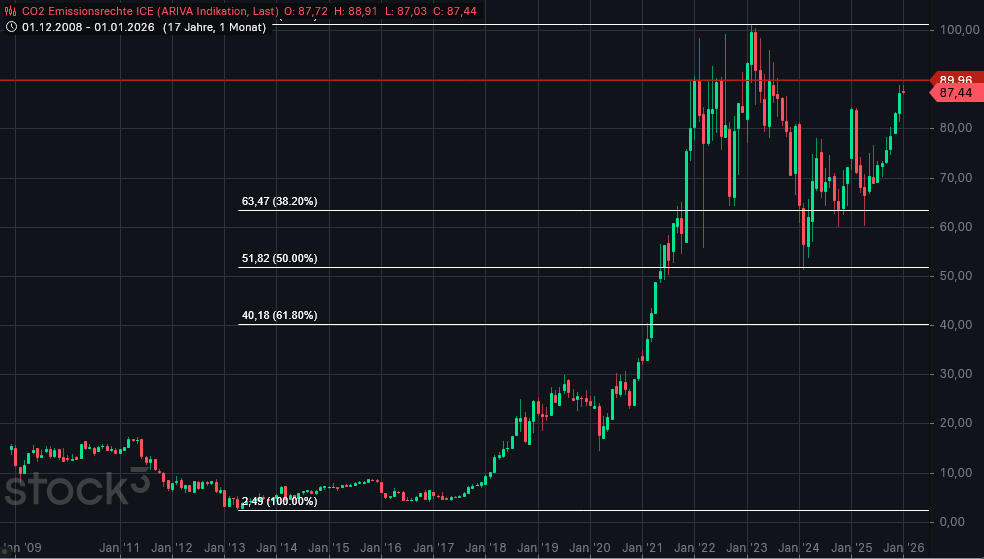Click the 87,44 current price tag
Screen dimensions: 984x559
click(955, 93)
